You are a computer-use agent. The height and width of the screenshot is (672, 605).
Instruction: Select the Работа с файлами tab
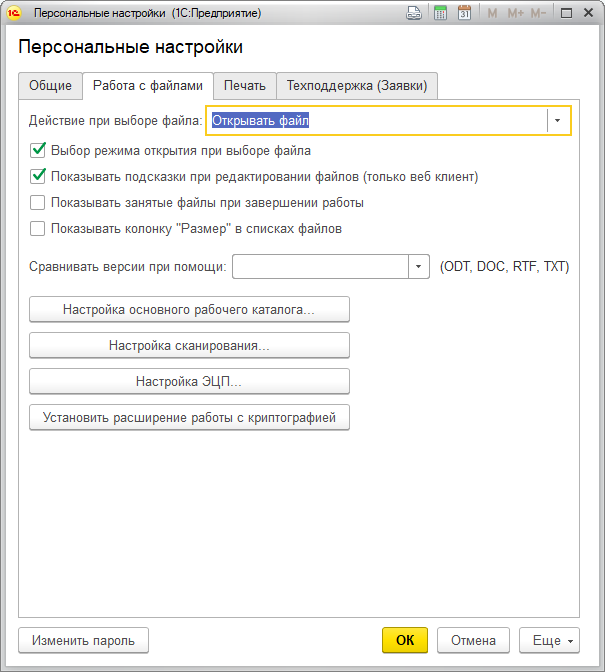point(148,86)
